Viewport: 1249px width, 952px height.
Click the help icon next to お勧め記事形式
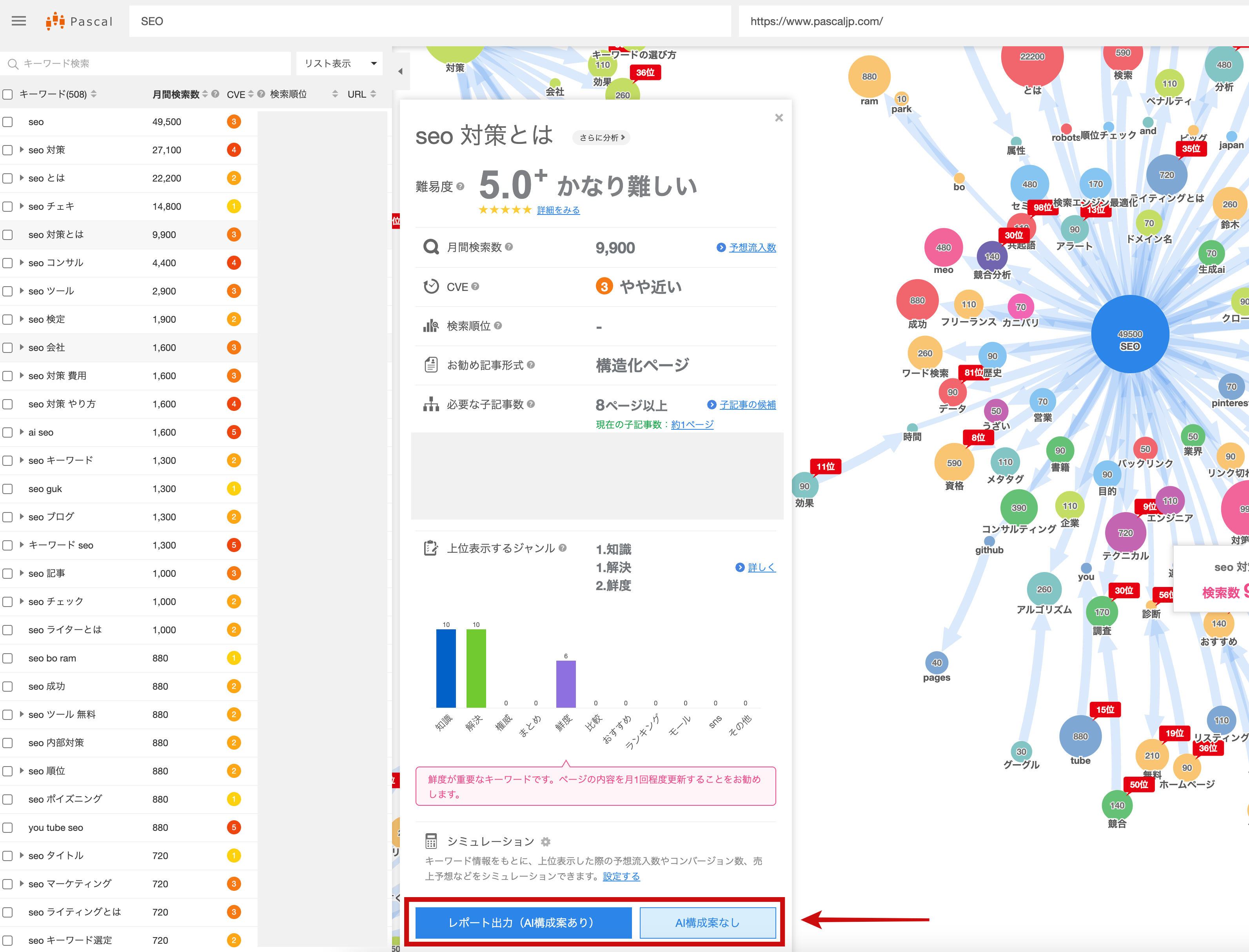(x=531, y=365)
